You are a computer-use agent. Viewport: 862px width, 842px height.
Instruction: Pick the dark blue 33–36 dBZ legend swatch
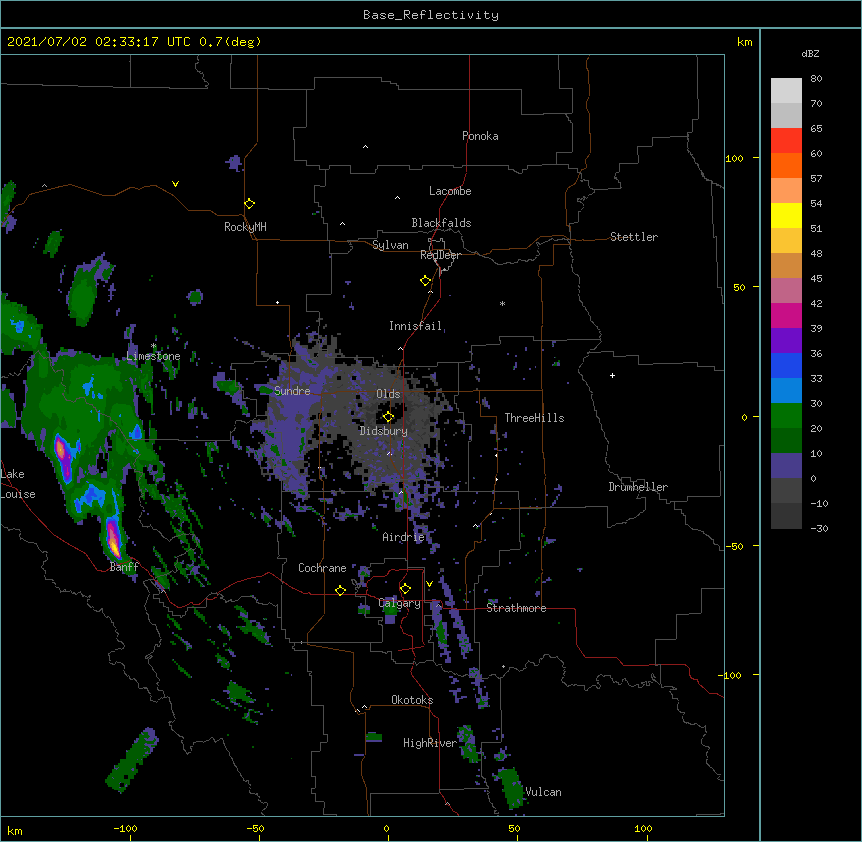pos(786,365)
